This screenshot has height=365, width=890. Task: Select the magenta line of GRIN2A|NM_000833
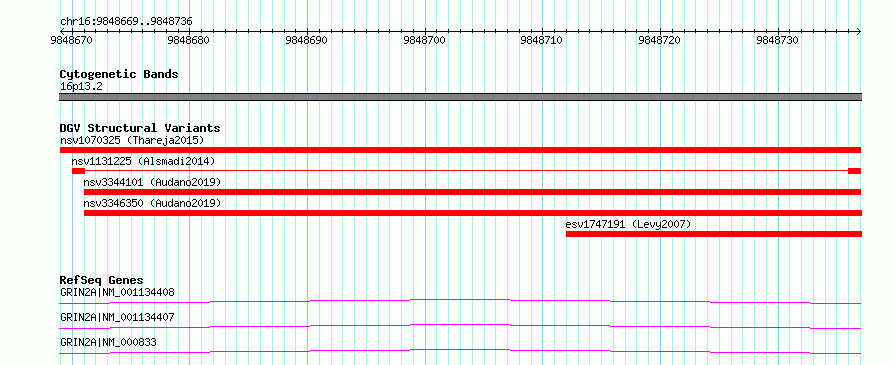pos(460,351)
